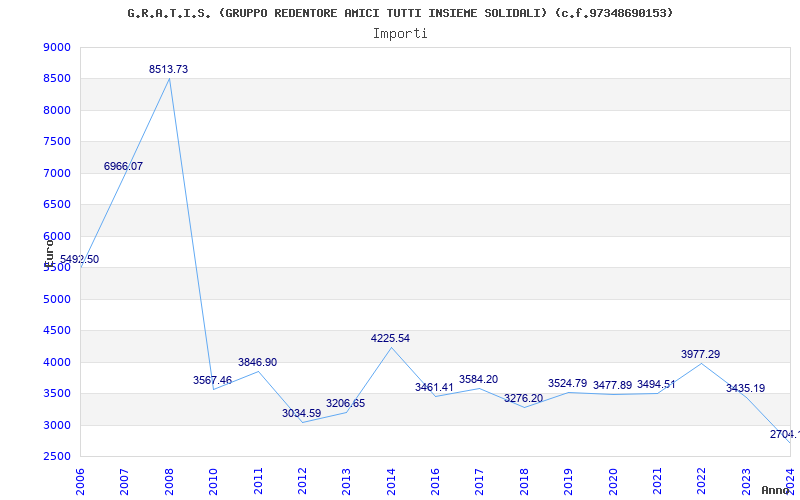
Task: Click the 5492.50 value label
Action: [79, 260]
